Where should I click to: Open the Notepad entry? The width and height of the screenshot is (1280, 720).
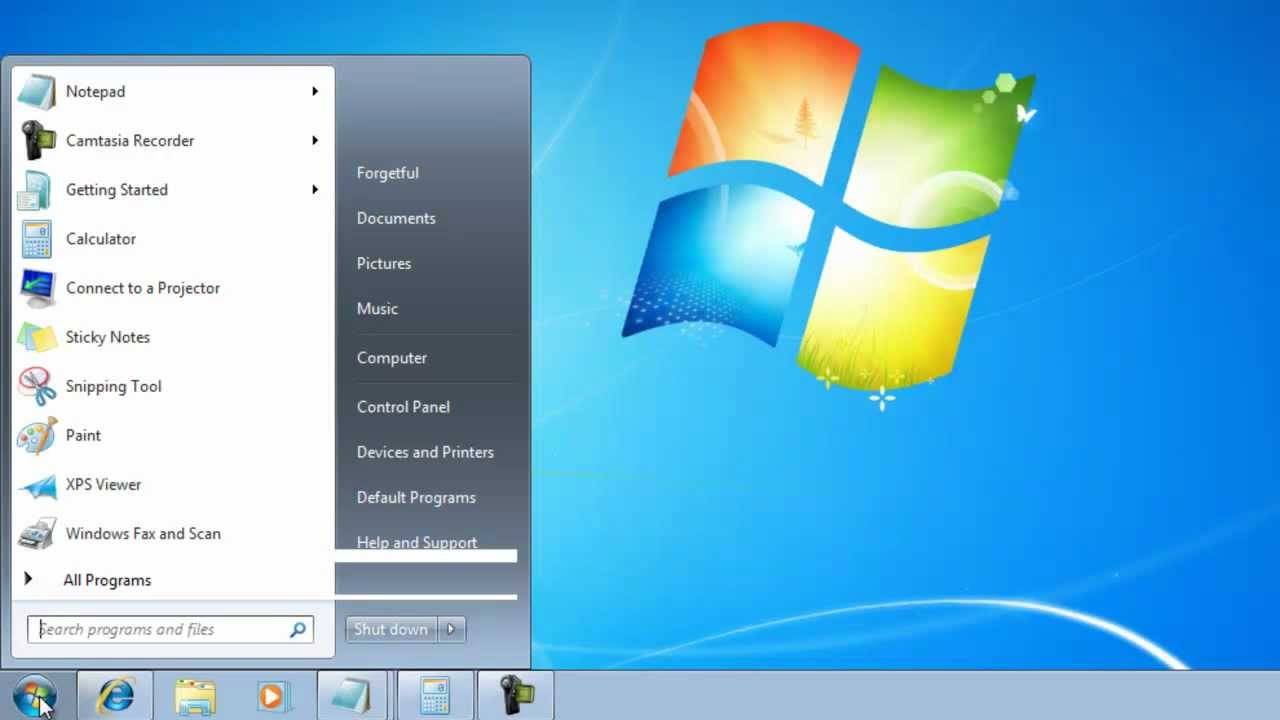(172, 91)
